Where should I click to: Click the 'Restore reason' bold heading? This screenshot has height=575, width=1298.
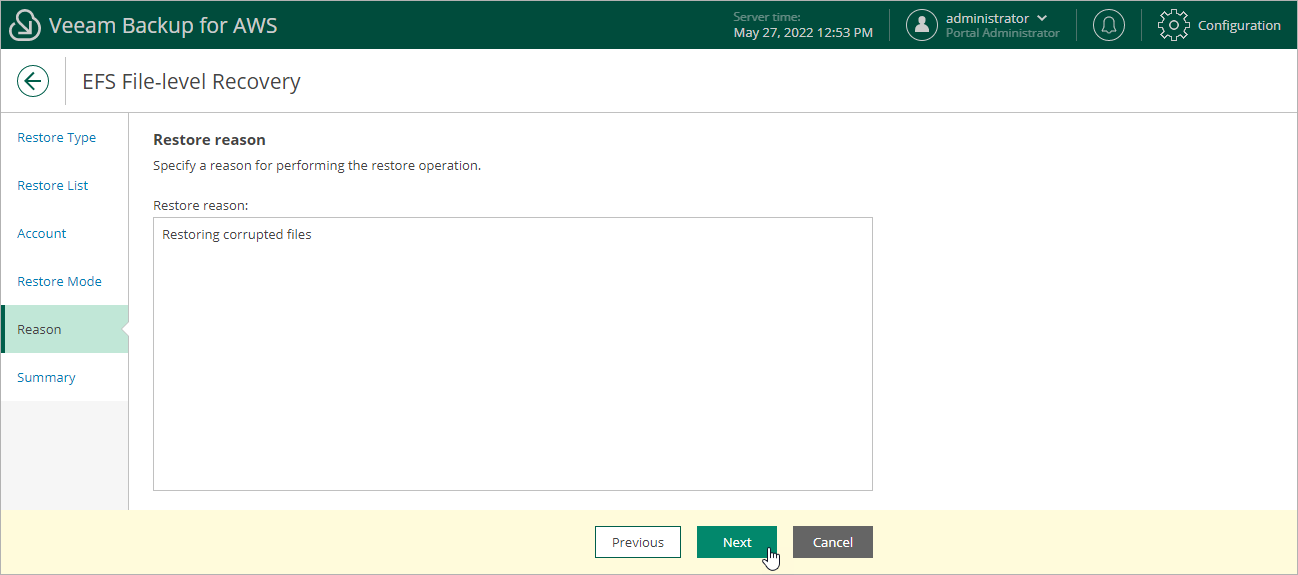(209, 140)
